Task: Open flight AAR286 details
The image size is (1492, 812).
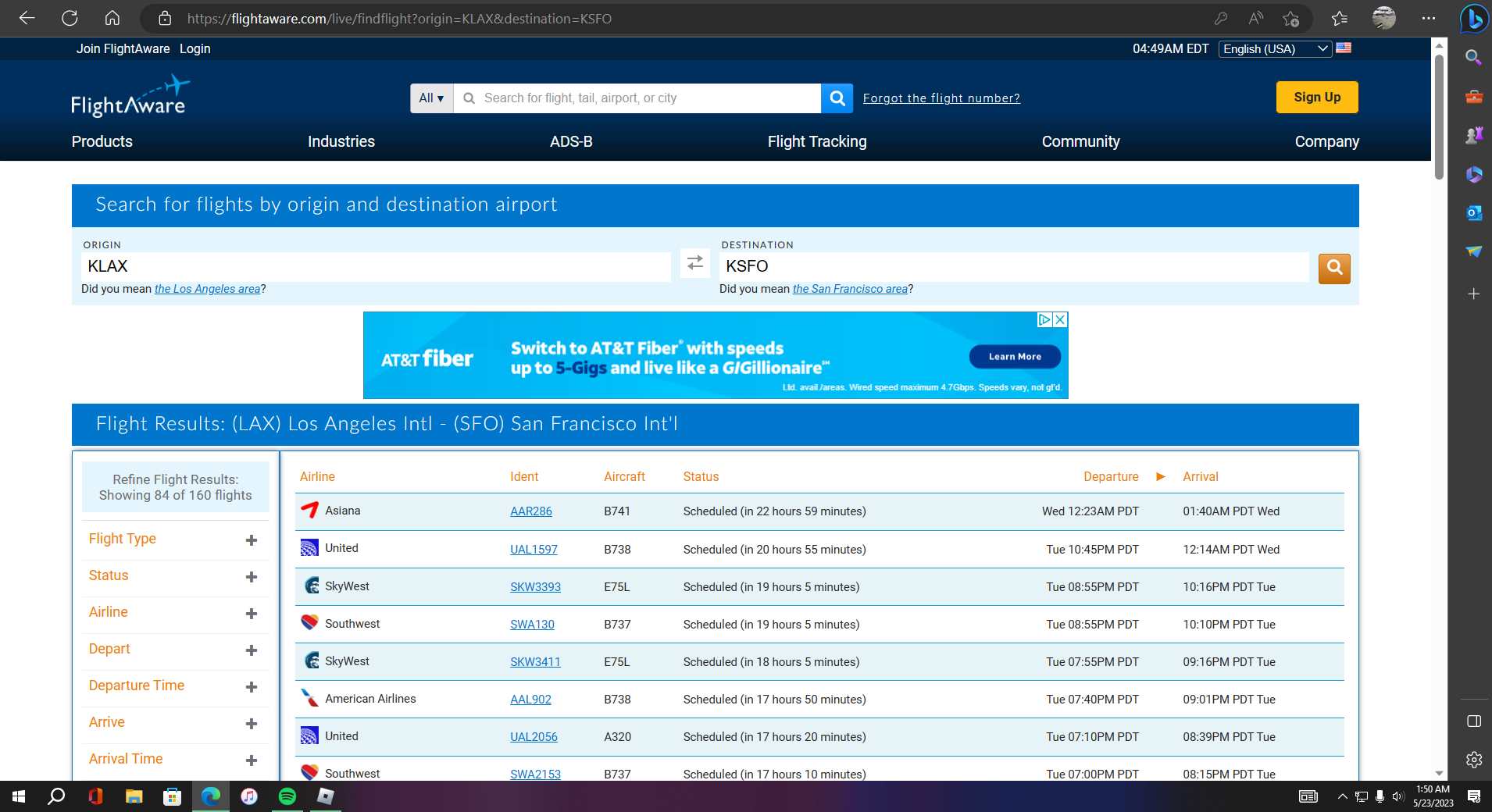Action: (531, 511)
